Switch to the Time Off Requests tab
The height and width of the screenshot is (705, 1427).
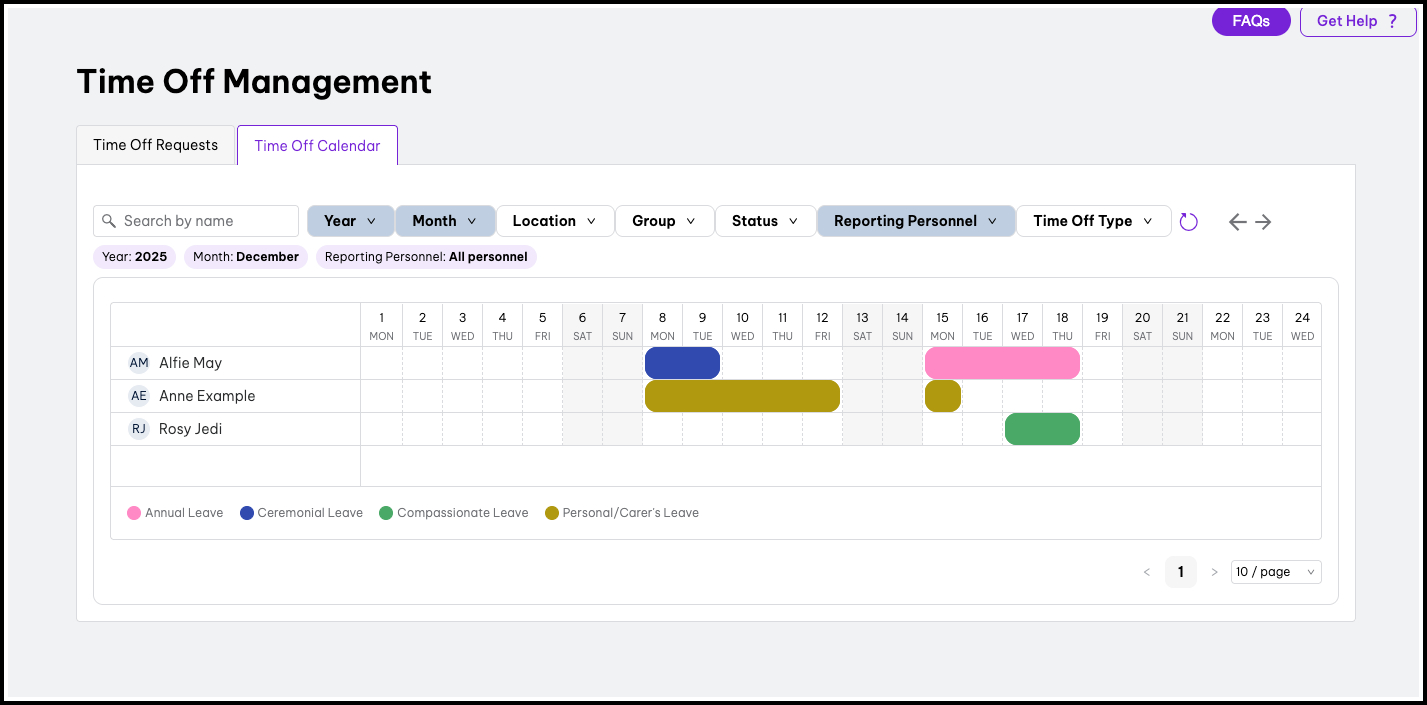pyautogui.click(x=156, y=145)
